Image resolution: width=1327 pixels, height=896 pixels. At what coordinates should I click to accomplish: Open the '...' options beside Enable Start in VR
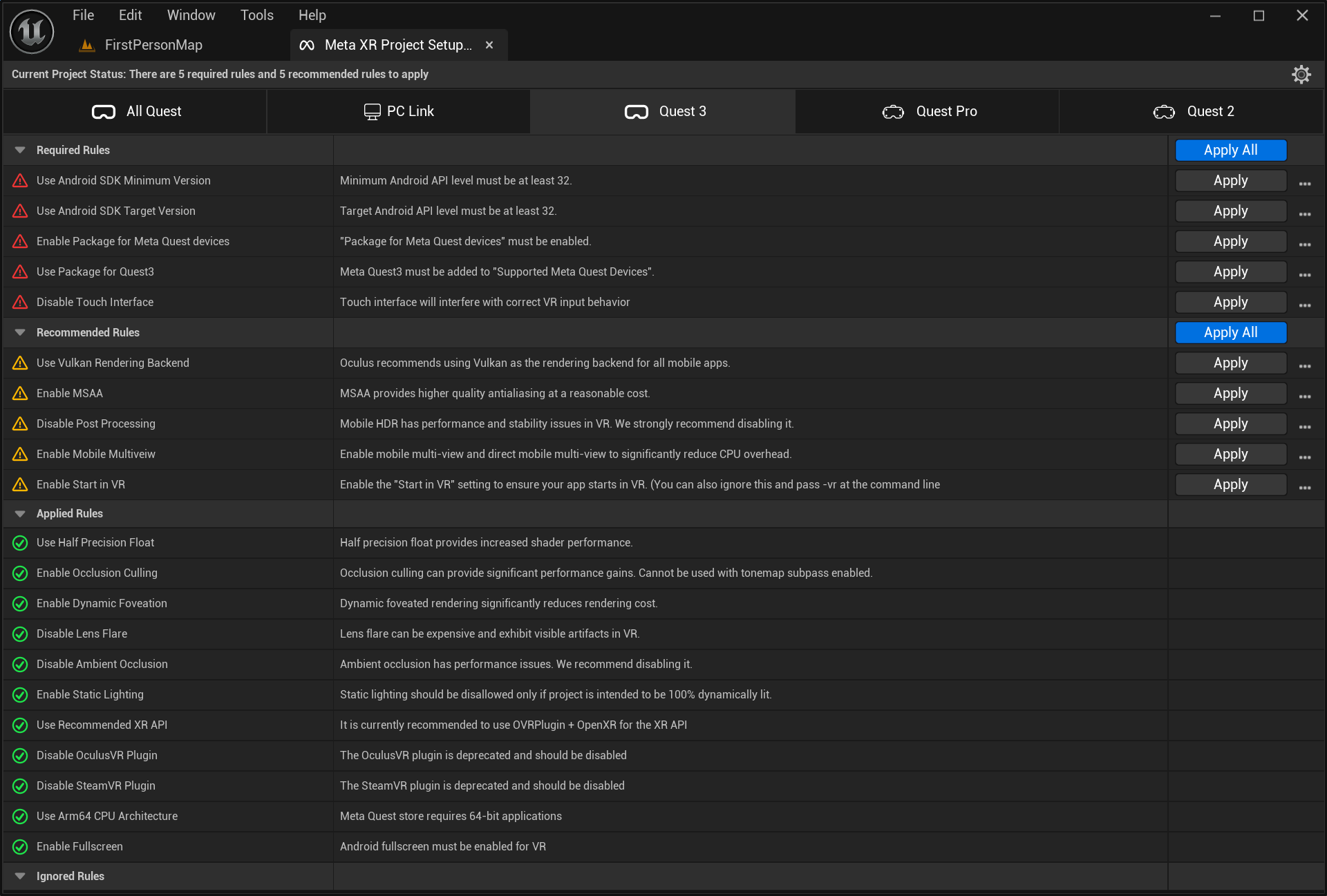point(1305,487)
